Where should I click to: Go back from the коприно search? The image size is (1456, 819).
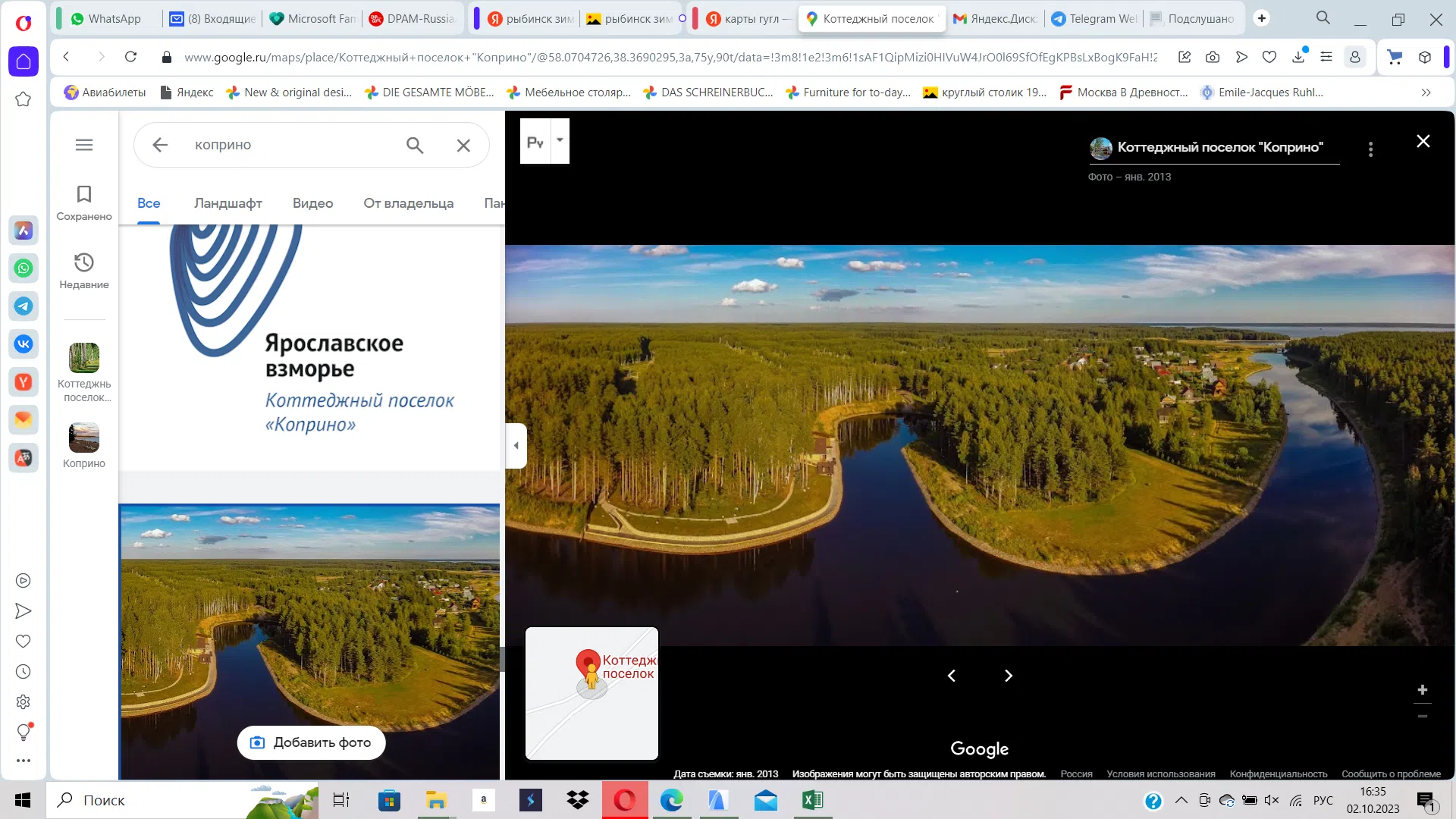click(x=159, y=145)
